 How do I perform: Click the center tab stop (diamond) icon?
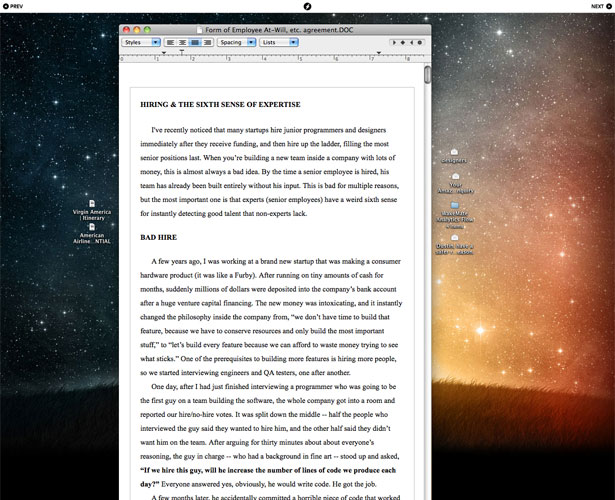402,42
